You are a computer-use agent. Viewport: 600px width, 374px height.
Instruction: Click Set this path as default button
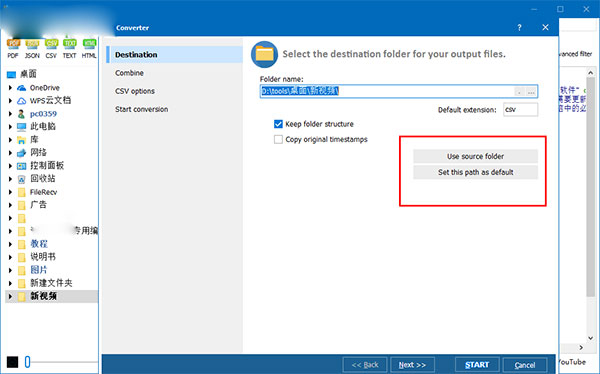point(475,172)
